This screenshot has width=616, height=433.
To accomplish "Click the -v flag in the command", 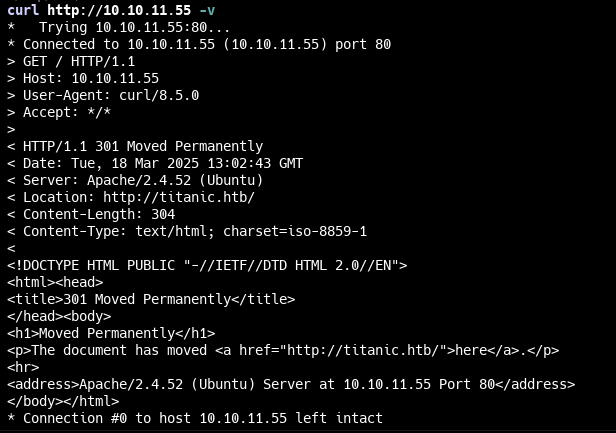I will point(207,11).
